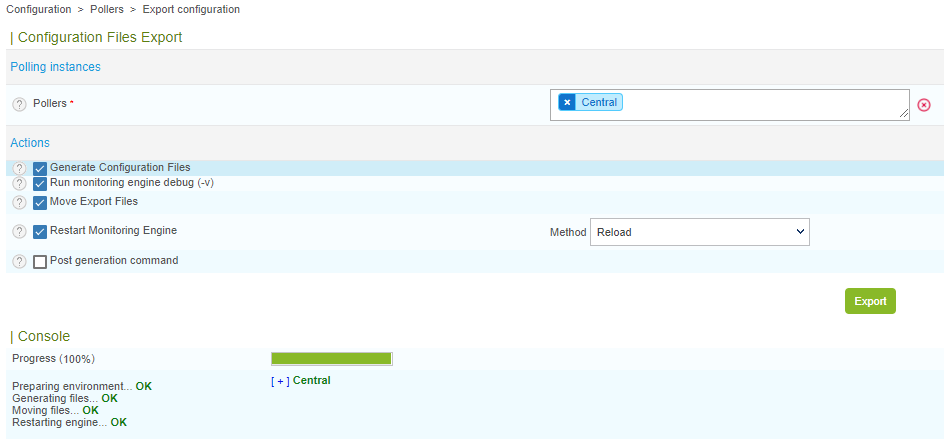Click help icon next to Pollers
The height and width of the screenshot is (441, 944).
19,104
